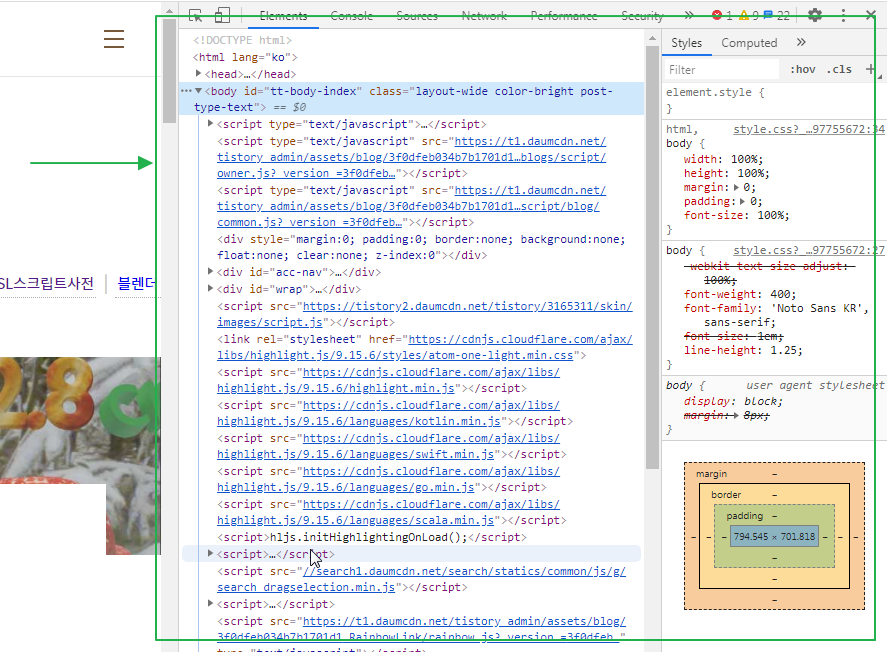Toggle the .cls class editor button
This screenshot has height=652, width=887.
pos(839,69)
